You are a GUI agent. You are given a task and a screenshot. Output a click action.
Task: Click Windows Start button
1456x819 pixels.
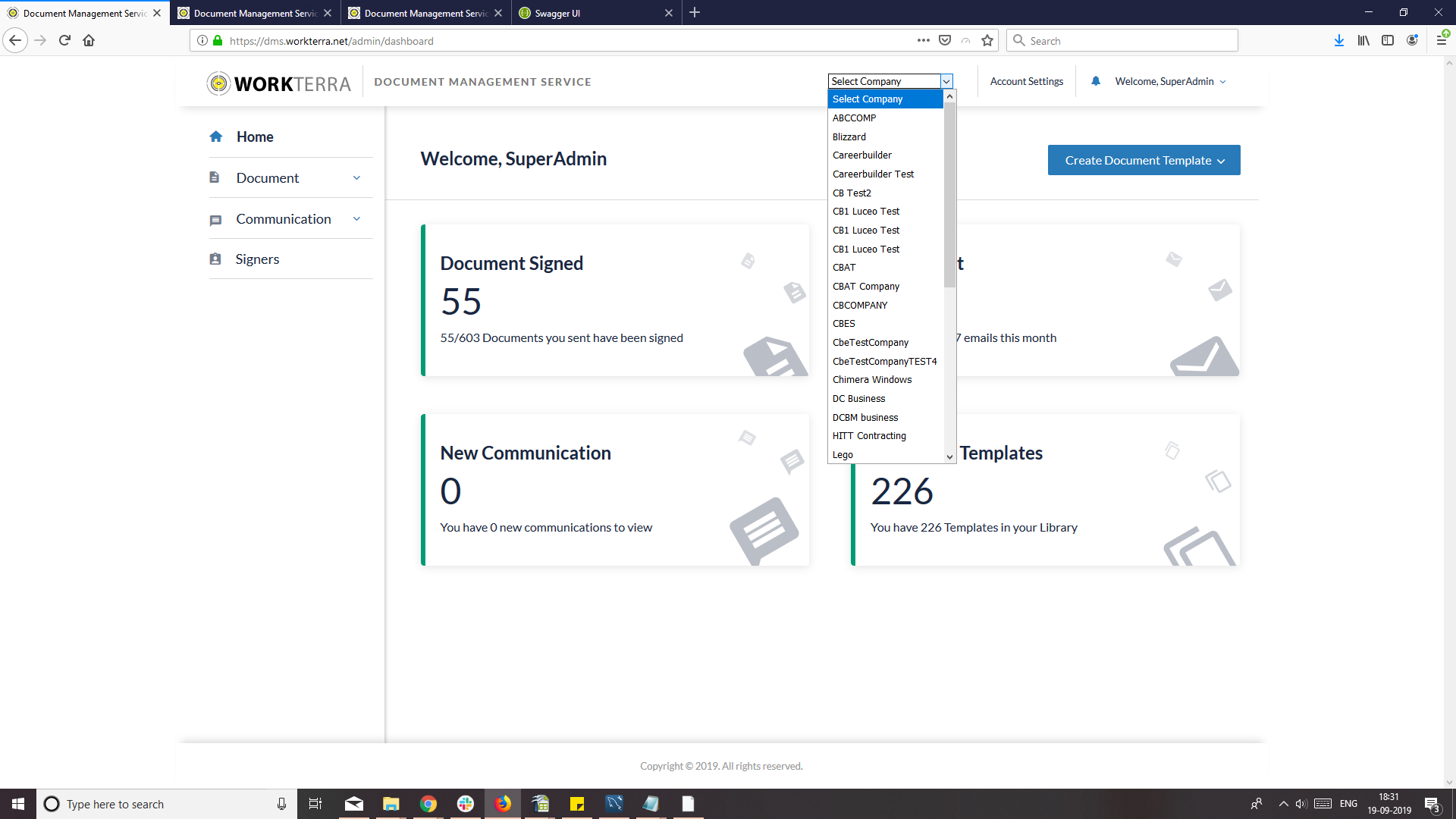click(x=18, y=804)
